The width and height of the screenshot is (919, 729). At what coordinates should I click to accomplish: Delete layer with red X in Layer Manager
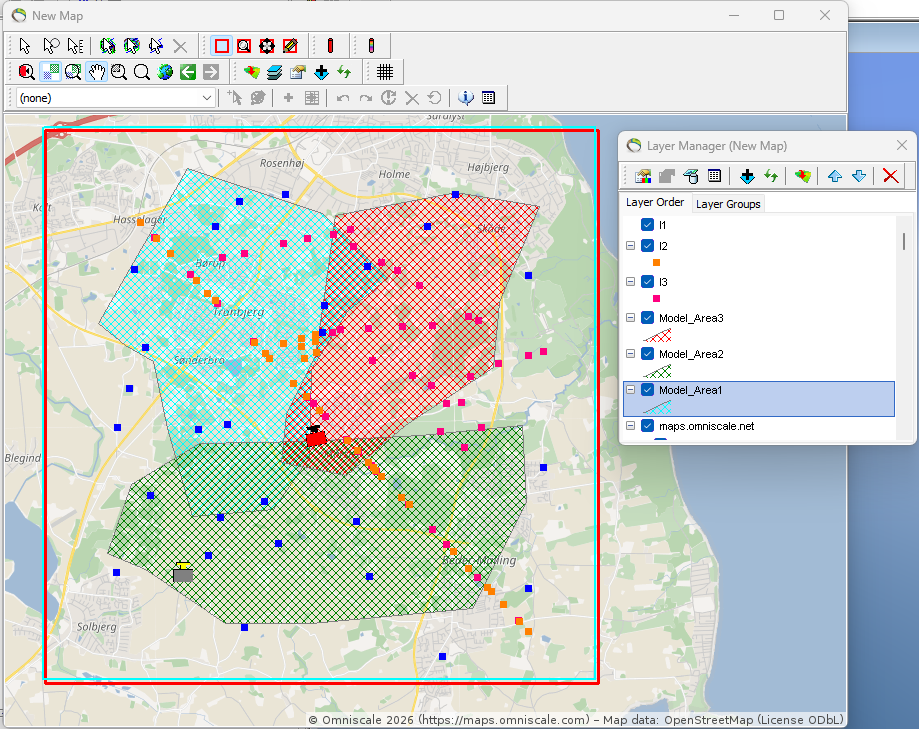[890, 176]
